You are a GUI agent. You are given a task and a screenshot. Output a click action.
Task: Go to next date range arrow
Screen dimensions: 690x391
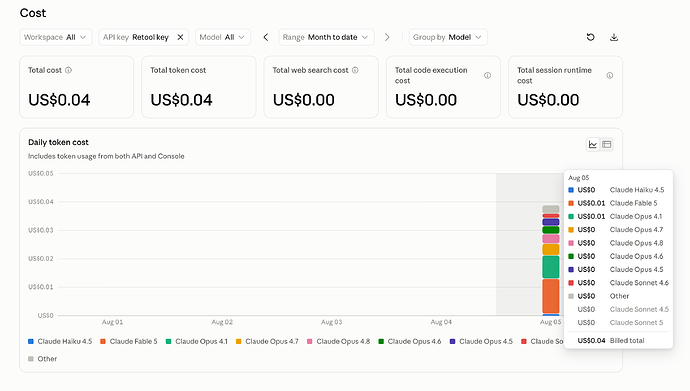point(387,37)
